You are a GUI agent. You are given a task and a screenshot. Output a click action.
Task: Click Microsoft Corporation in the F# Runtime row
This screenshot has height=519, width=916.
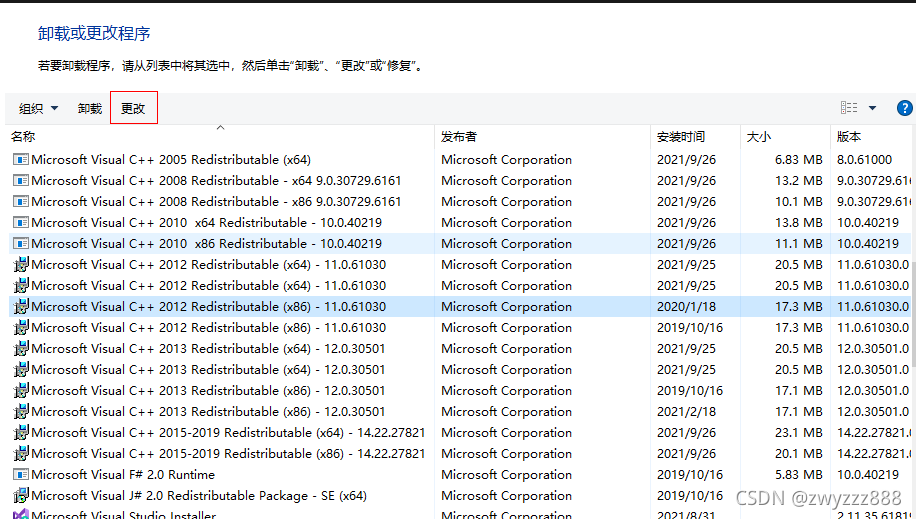506,475
